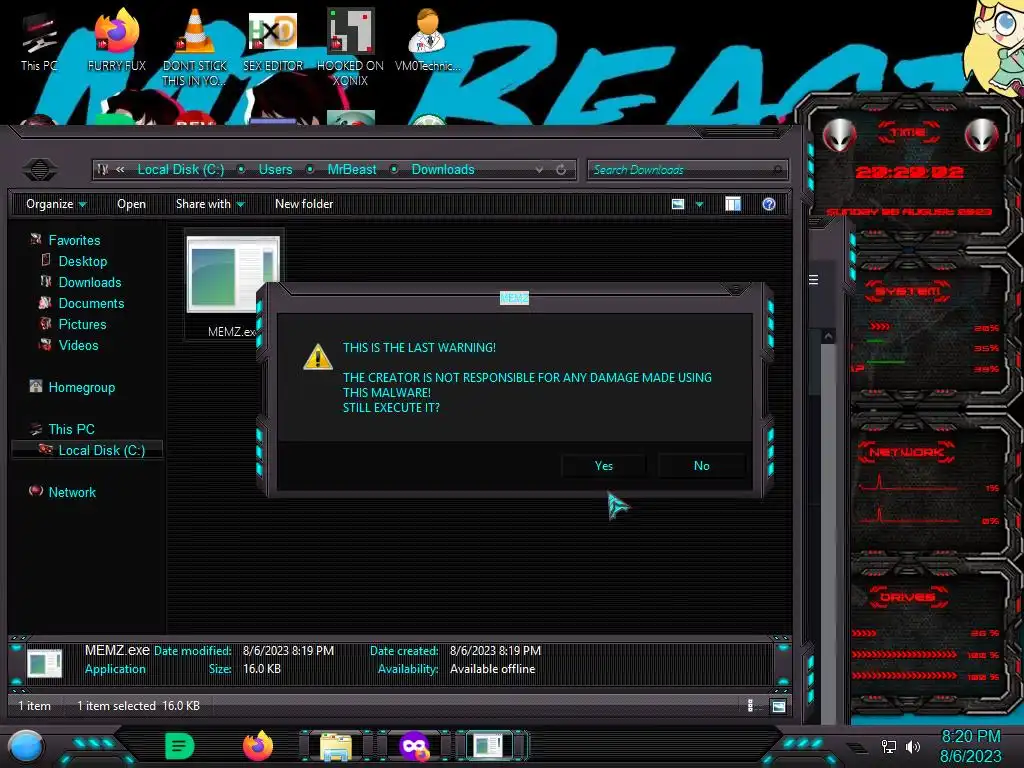The height and width of the screenshot is (768, 1024).
Task: Click the Change your view icon
Action: (678, 204)
